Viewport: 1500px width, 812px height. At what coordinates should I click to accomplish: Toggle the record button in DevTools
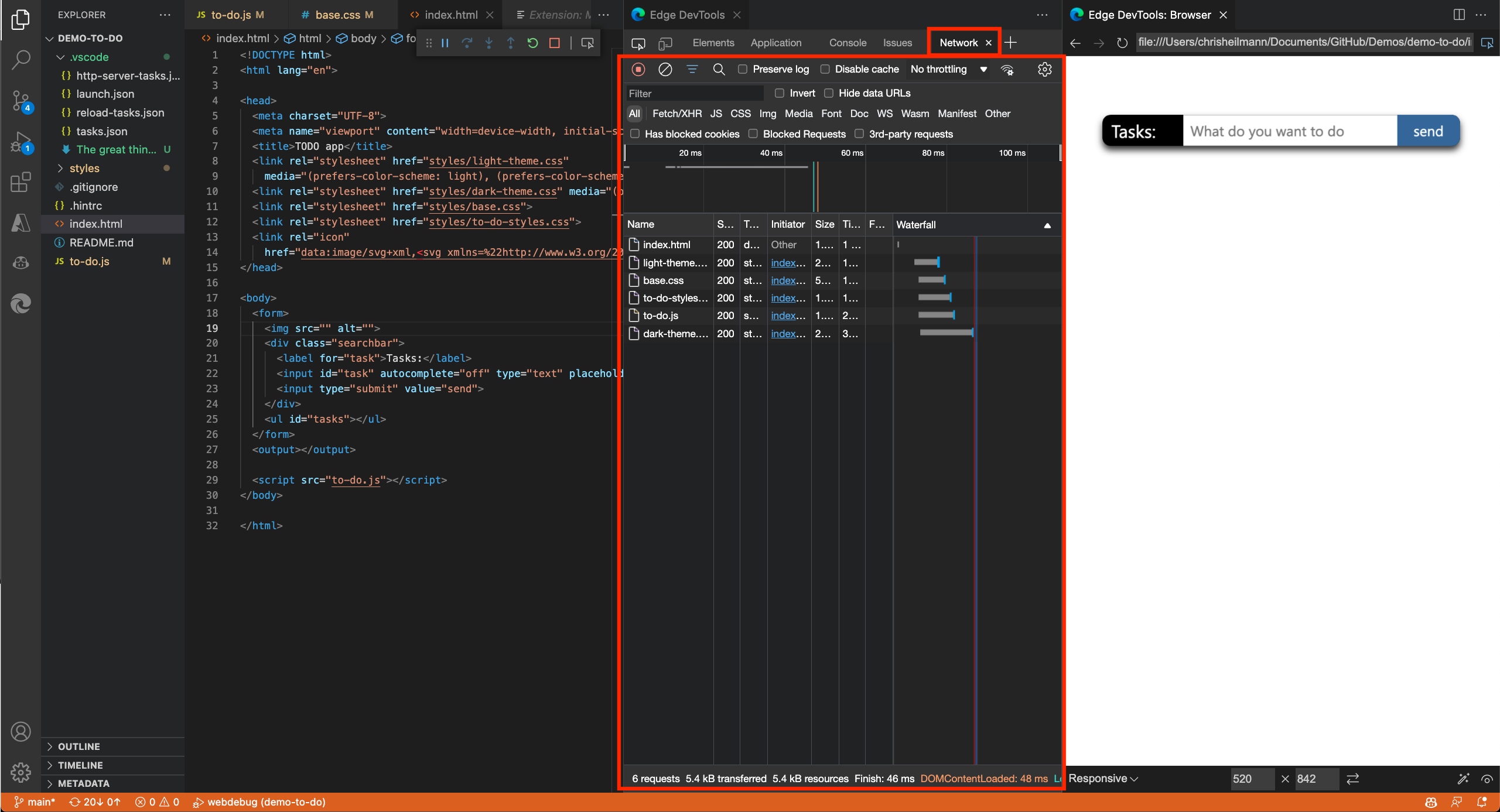pyautogui.click(x=638, y=69)
